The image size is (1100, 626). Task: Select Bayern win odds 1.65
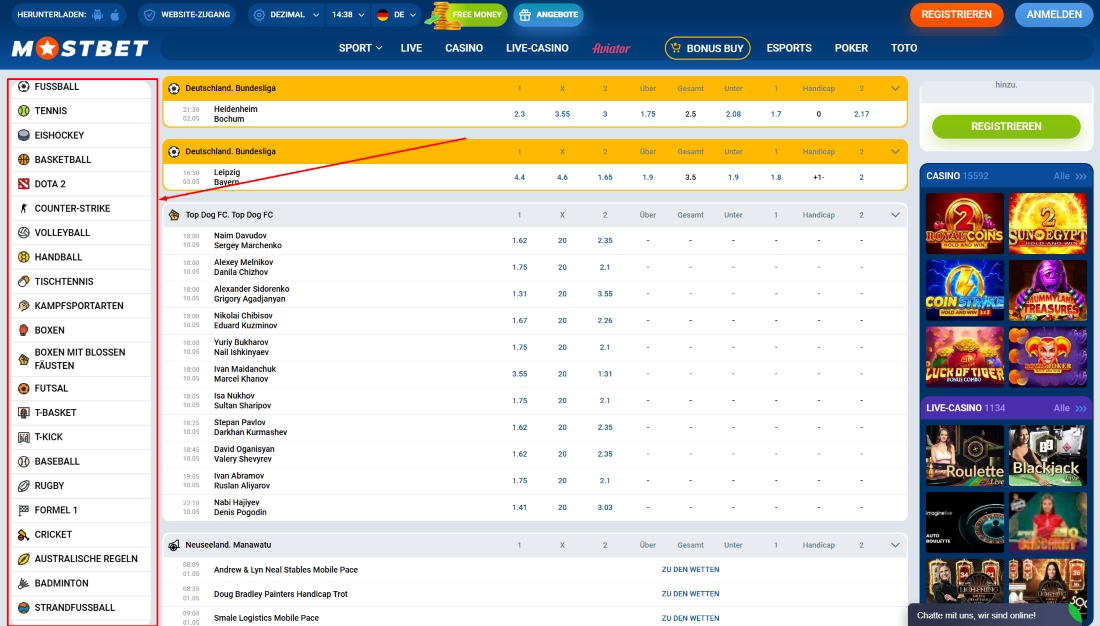(x=605, y=177)
